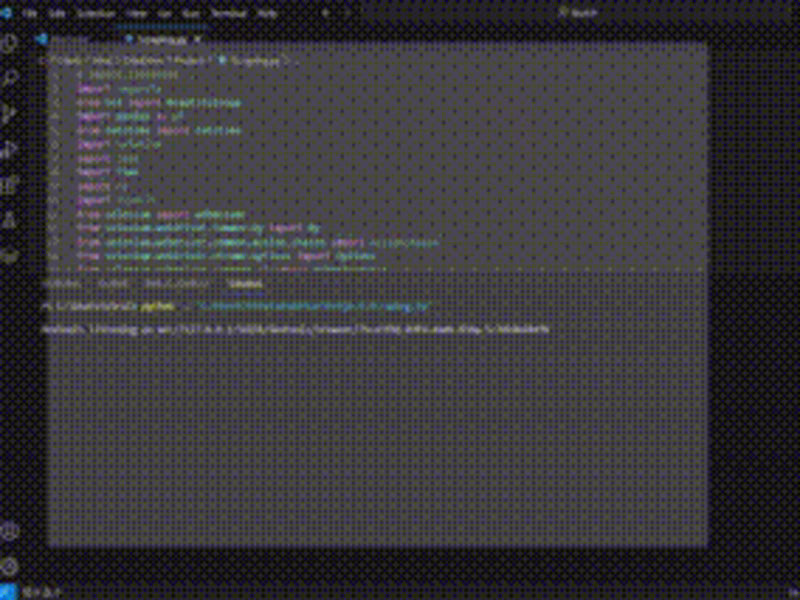Image resolution: width=800 pixels, height=600 pixels.
Task: Open the Terminal menu
Action: coord(229,13)
